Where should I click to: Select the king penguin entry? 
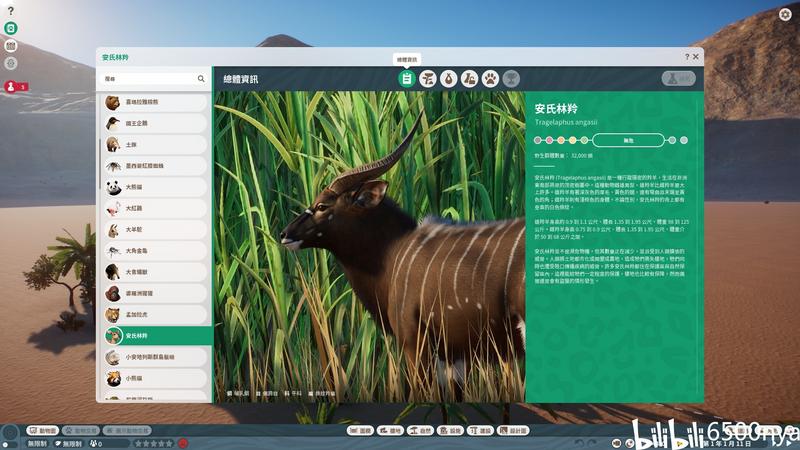point(155,123)
